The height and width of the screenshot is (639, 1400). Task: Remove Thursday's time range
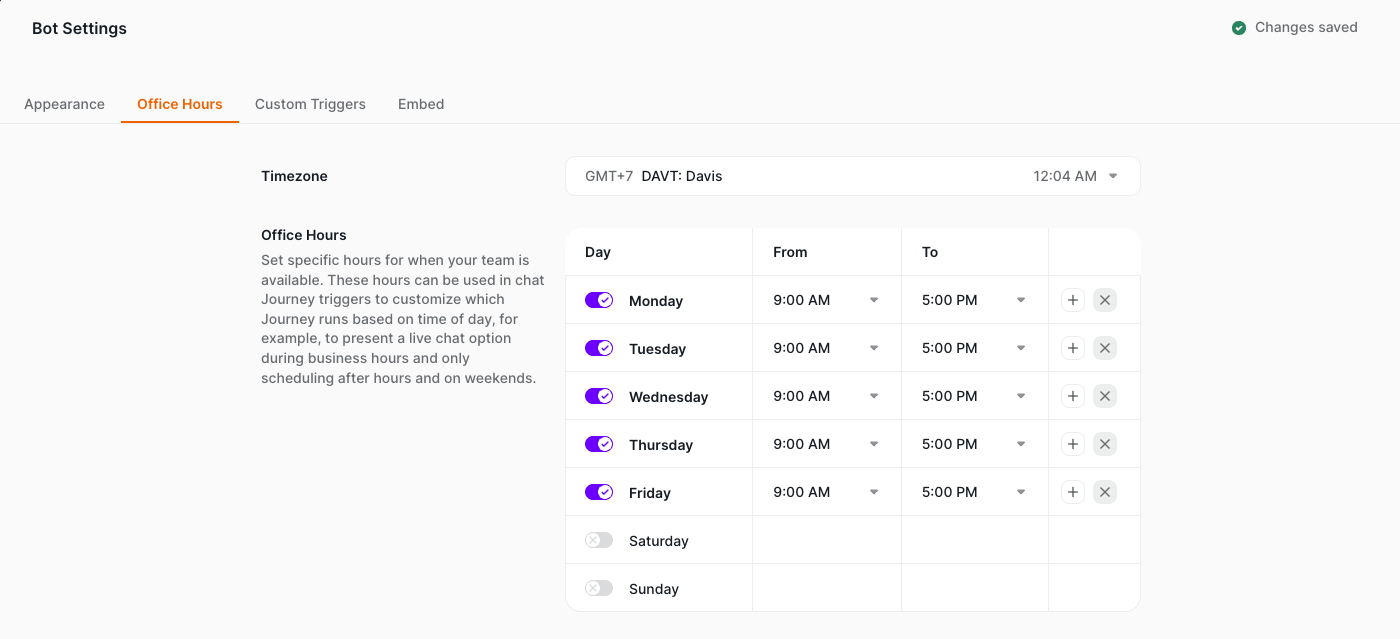(1105, 444)
